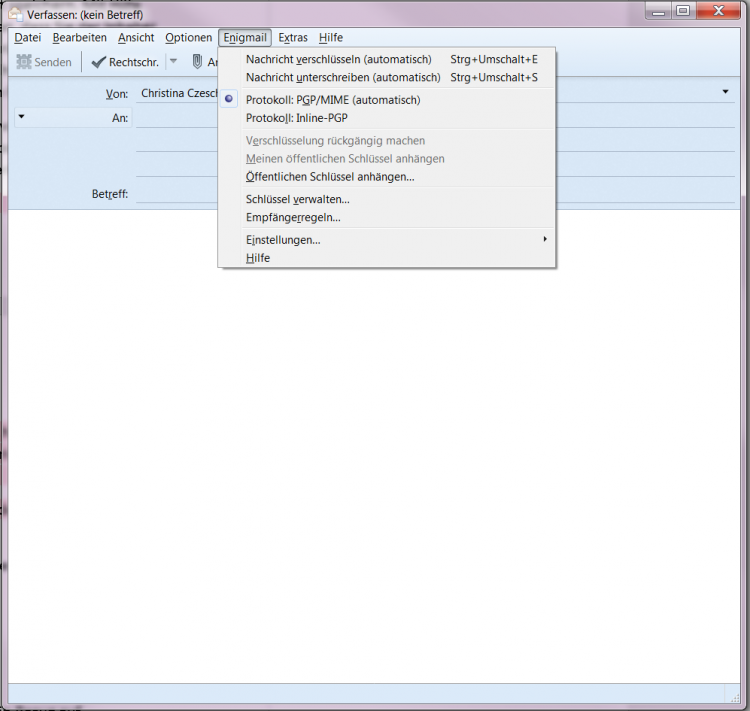Screen dimensions: 750x711
Task: Click in the message body area
Action: point(375,450)
